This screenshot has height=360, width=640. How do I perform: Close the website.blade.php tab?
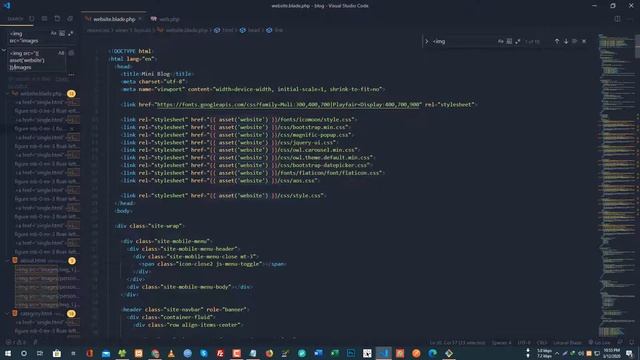(140, 19)
